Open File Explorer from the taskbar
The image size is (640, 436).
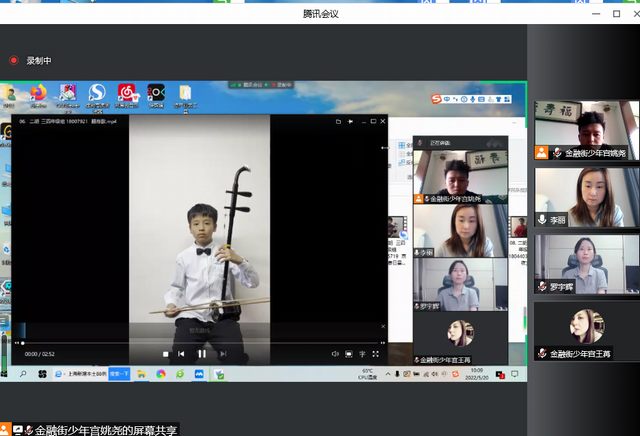[x=141, y=374]
